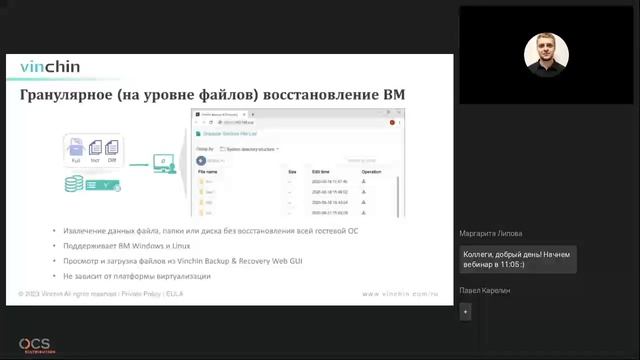Click the bullet starting with 'Извлечение данных файла'
This screenshot has width=640, height=360.
point(211,231)
